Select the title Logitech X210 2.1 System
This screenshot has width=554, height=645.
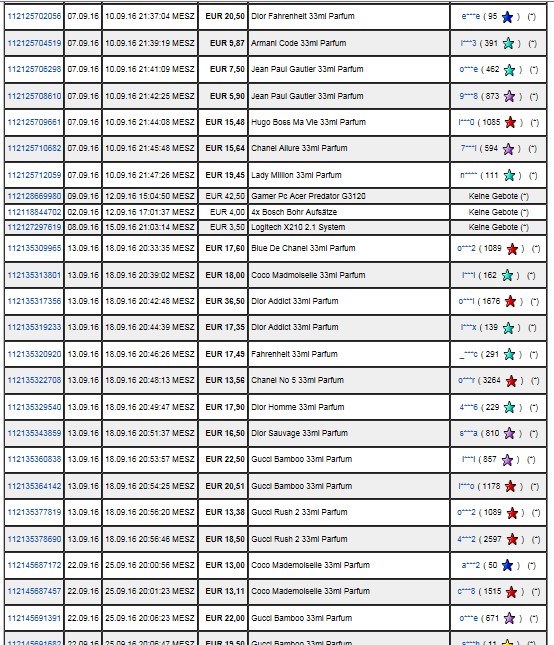[298, 227]
